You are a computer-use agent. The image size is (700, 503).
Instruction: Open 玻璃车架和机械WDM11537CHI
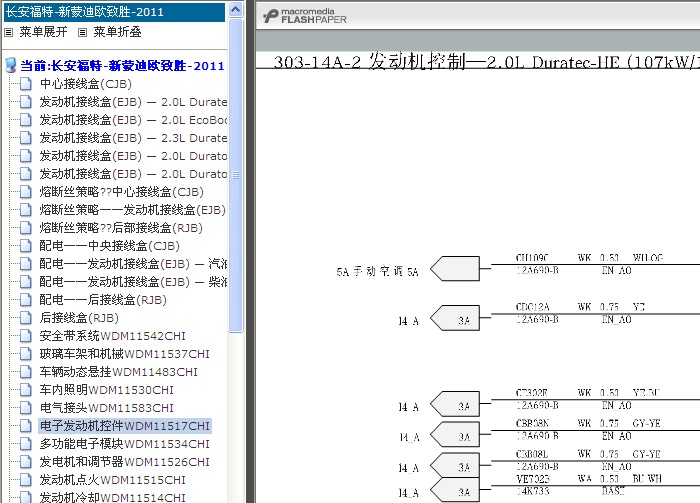pyautogui.click(x=125, y=354)
